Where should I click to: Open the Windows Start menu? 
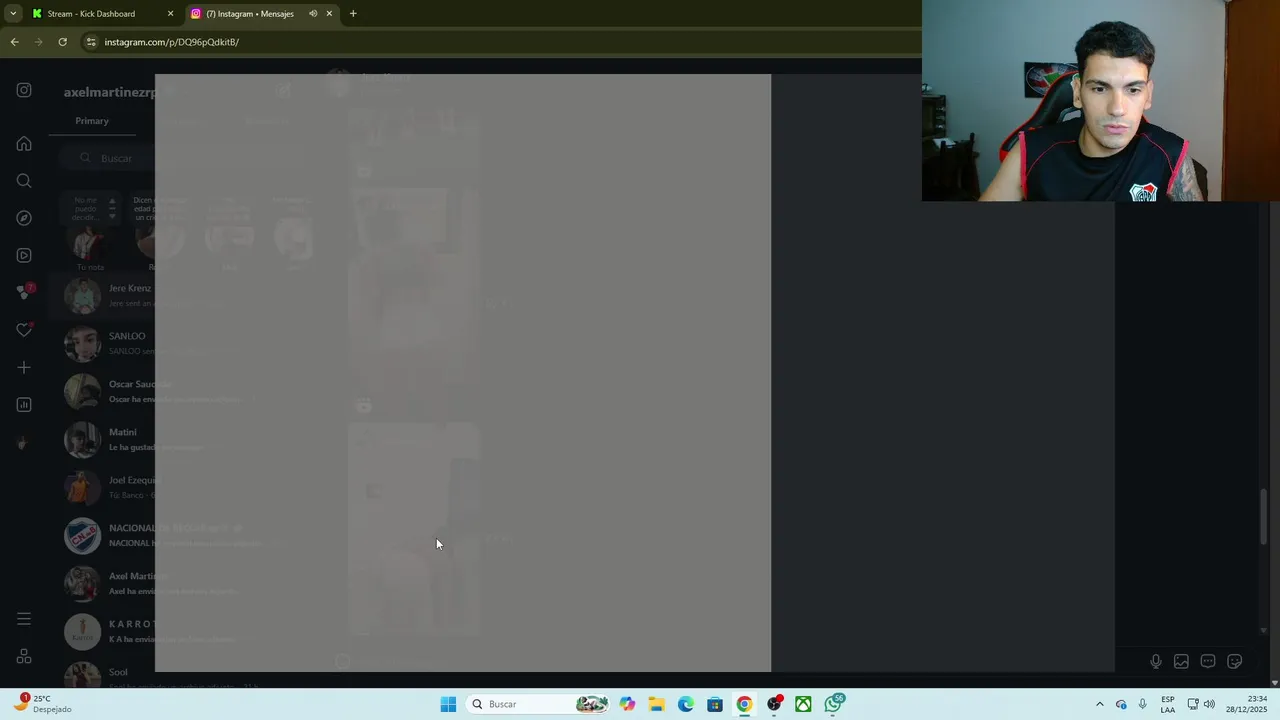click(448, 704)
